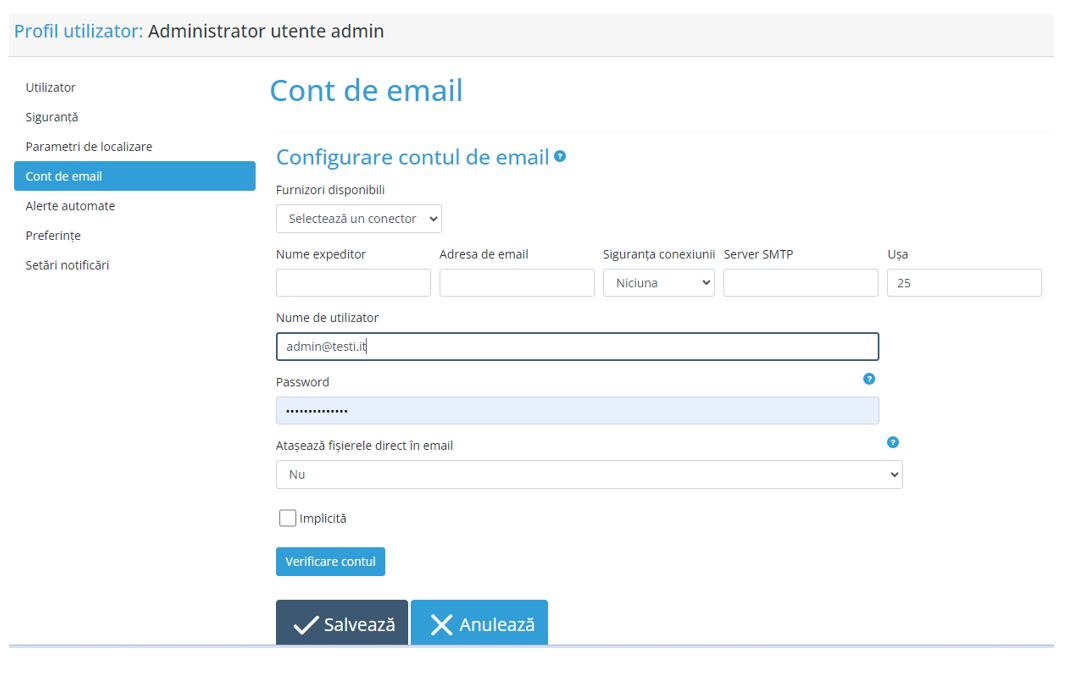Image resolution: width=1067 pixels, height=685 pixels.
Task: Click into the Adresa de email field
Action: [x=516, y=283]
